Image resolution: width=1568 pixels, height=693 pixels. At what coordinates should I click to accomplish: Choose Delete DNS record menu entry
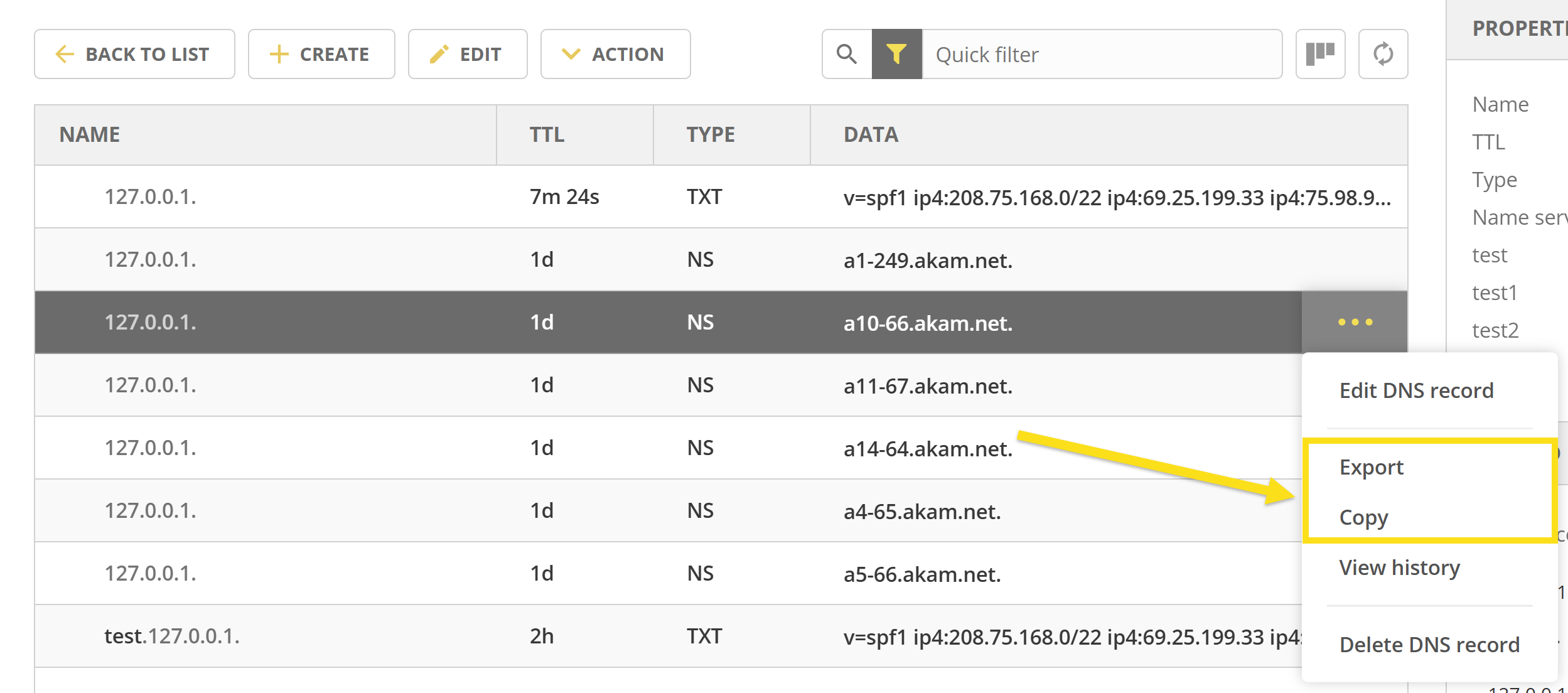point(1429,644)
